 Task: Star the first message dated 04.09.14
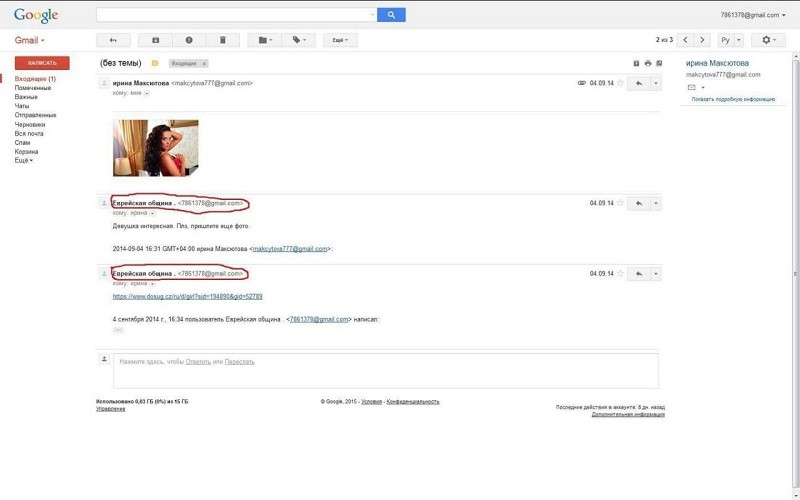pos(620,84)
